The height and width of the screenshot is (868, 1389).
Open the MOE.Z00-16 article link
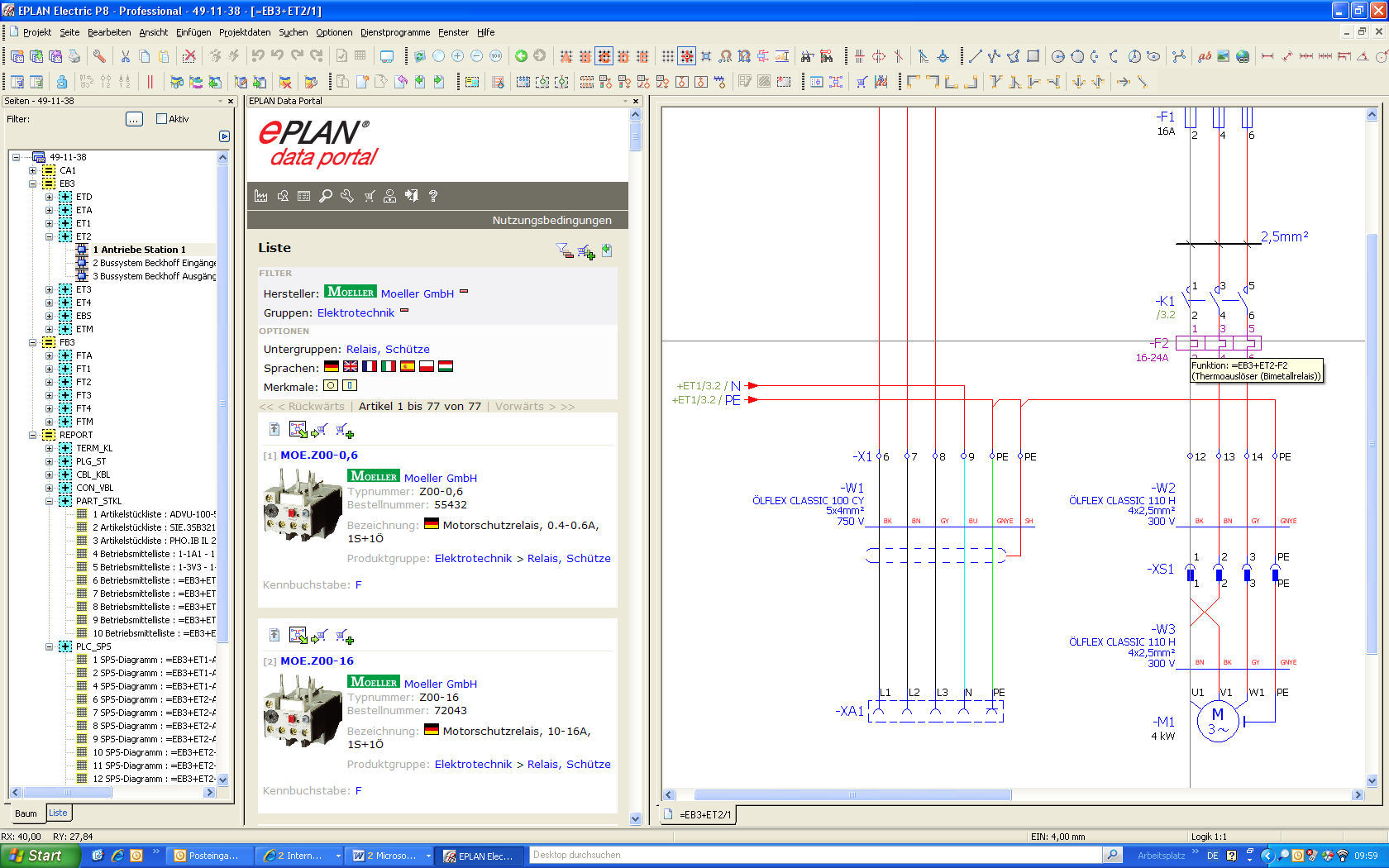pyautogui.click(x=317, y=661)
